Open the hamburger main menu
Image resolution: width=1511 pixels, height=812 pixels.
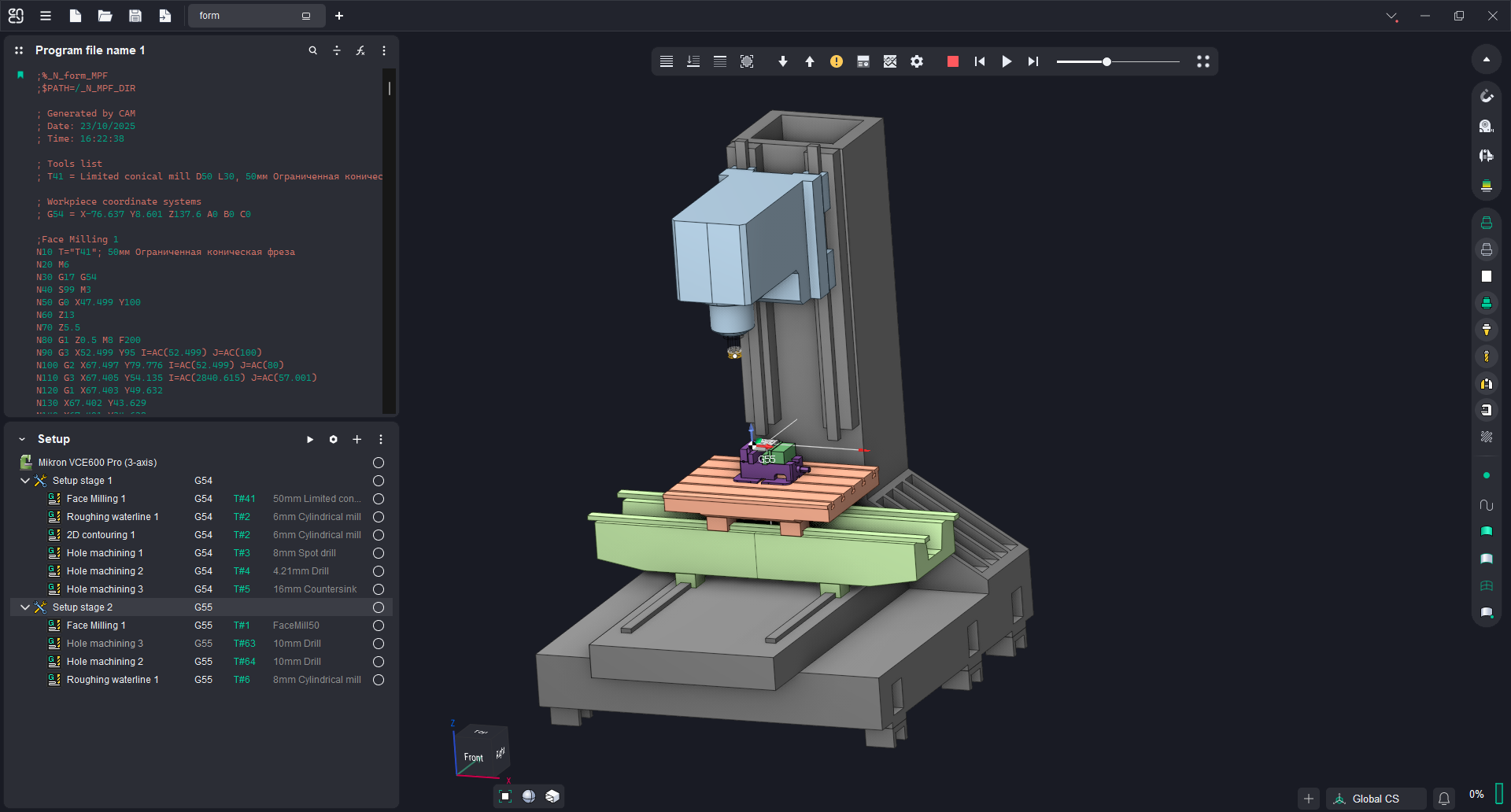click(x=46, y=16)
